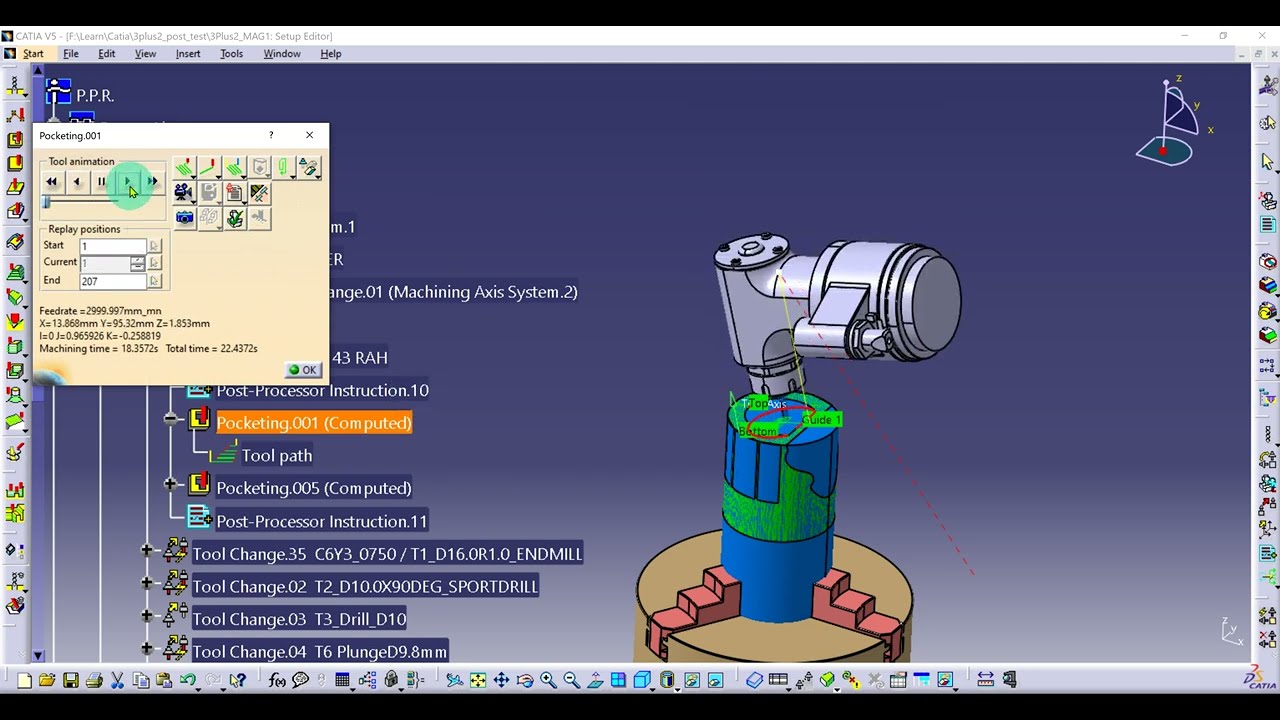Expand Tool Change.35 node
Viewport: 1280px width, 720px height.
click(147, 551)
